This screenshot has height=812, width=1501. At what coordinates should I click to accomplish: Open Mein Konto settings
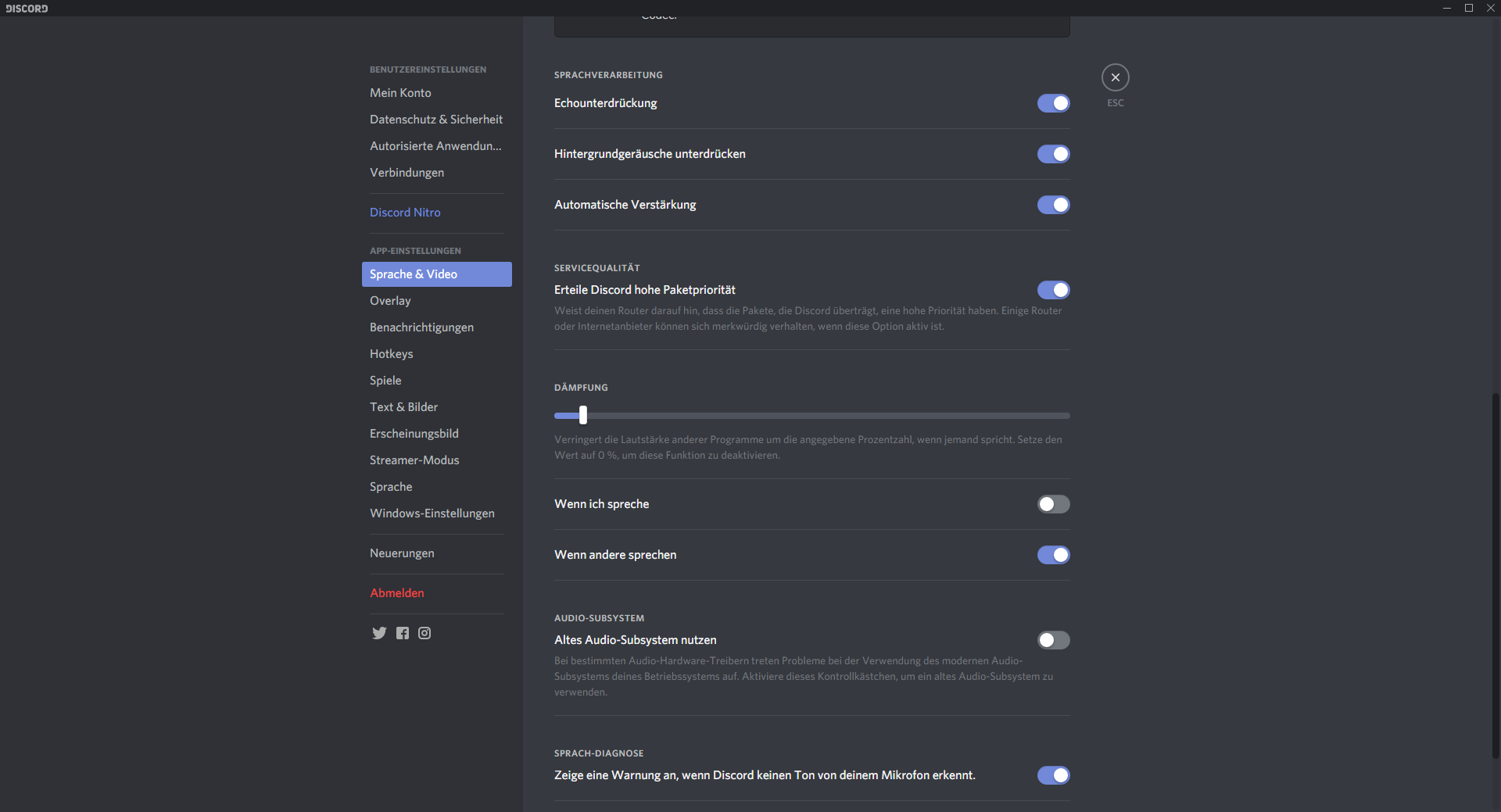coord(437,93)
